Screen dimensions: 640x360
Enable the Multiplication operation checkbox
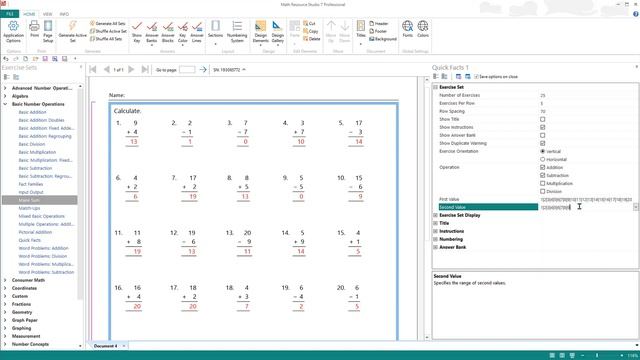pos(542,183)
